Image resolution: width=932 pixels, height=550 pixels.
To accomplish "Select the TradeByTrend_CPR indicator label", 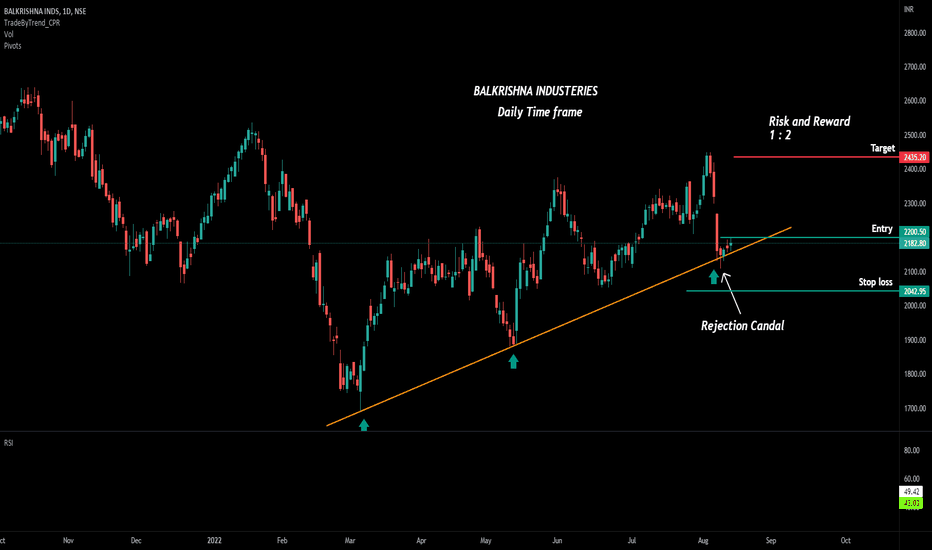I will point(32,23).
